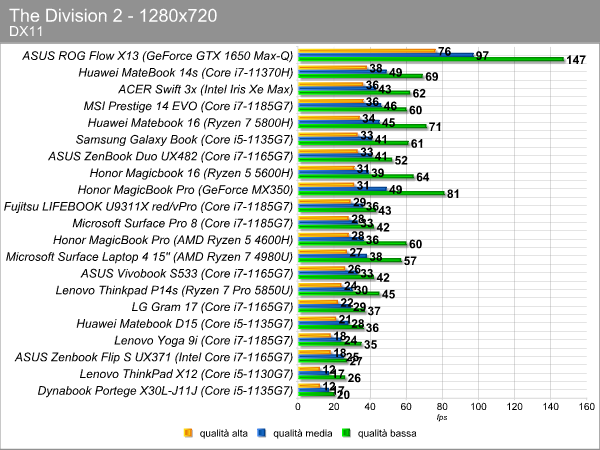Select the ASUS ROG Flow X13 row label
This screenshot has width=600, height=450.
(x=158, y=56)
